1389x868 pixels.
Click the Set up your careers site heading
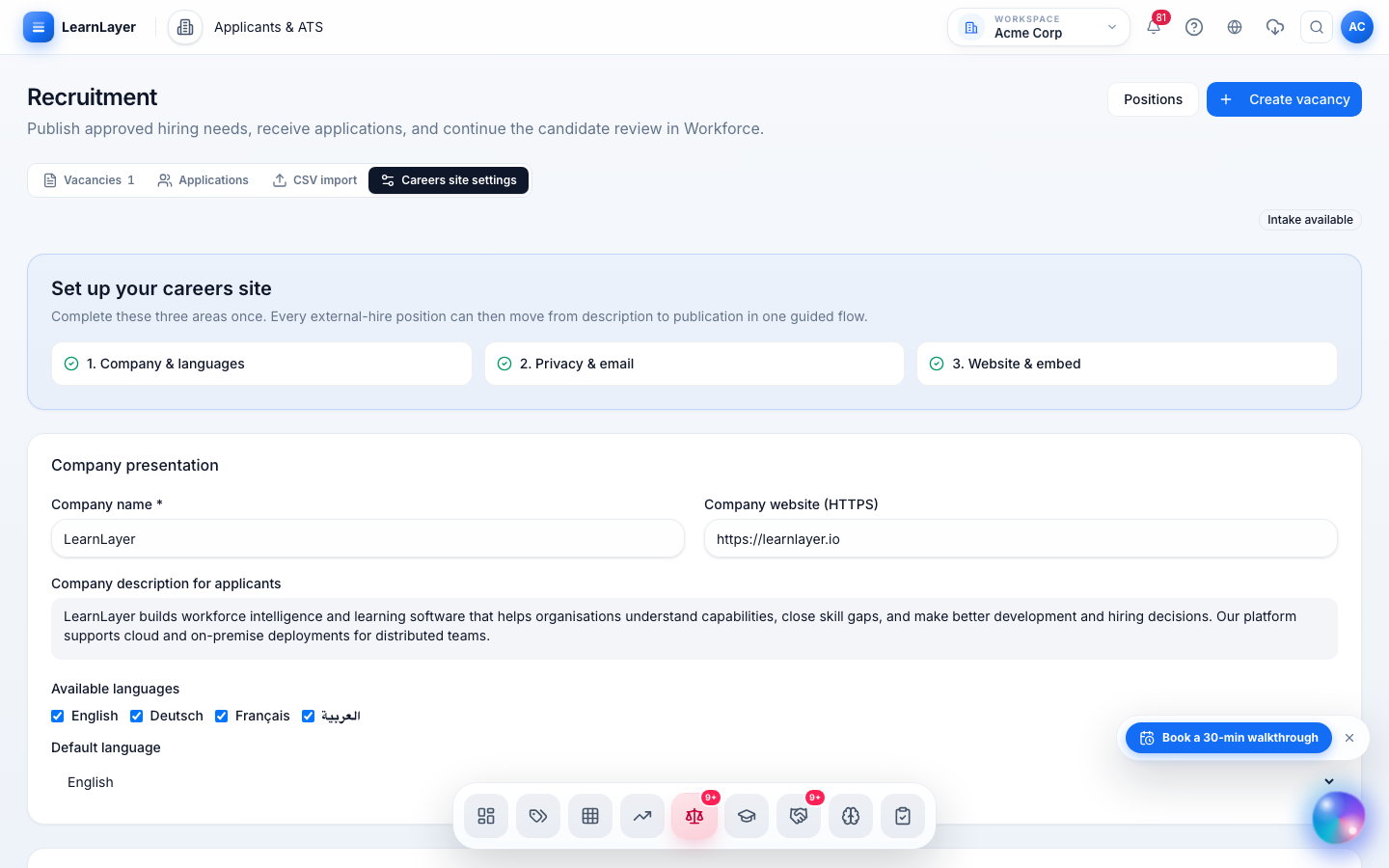(161, 288)
